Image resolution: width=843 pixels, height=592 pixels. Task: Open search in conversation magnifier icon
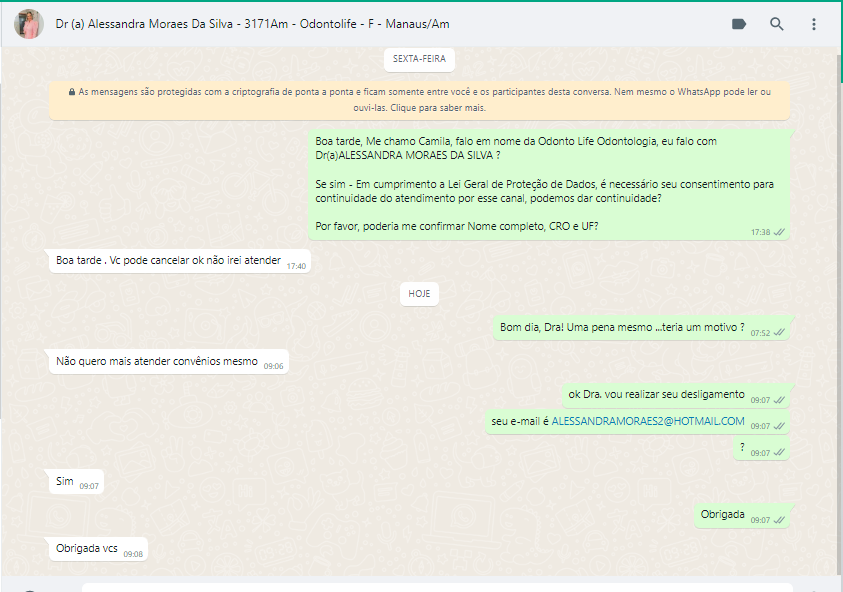coord(777,24)
